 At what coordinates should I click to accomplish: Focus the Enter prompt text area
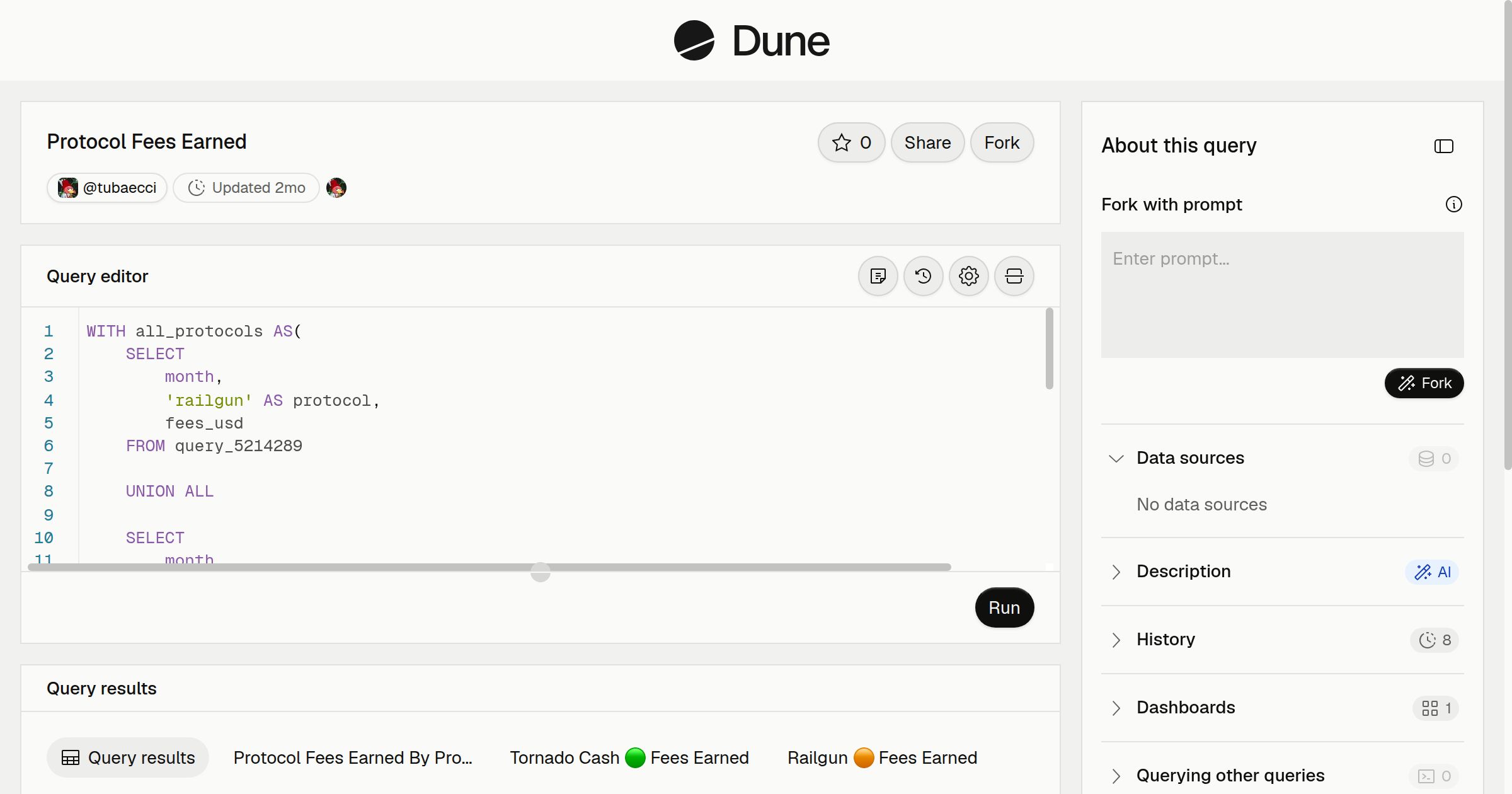point(1283,295)
